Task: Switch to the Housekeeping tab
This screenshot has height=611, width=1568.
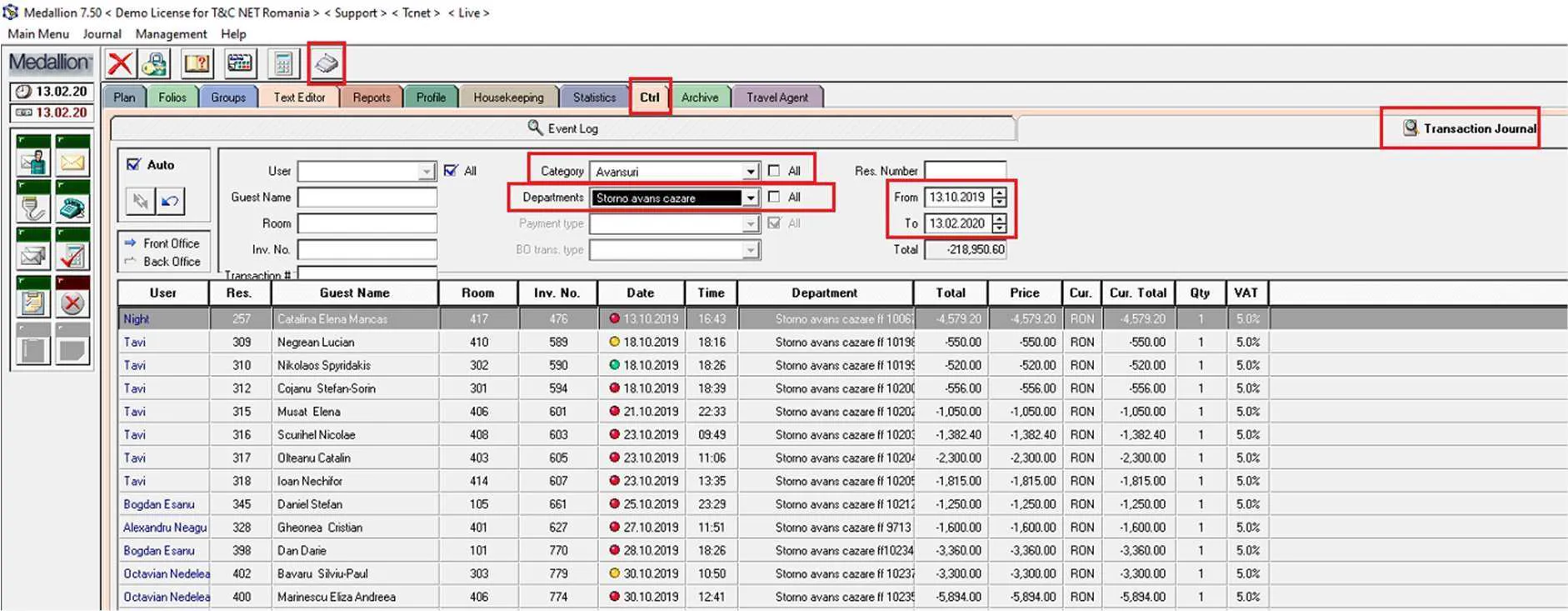Action: tap(508, 98)
